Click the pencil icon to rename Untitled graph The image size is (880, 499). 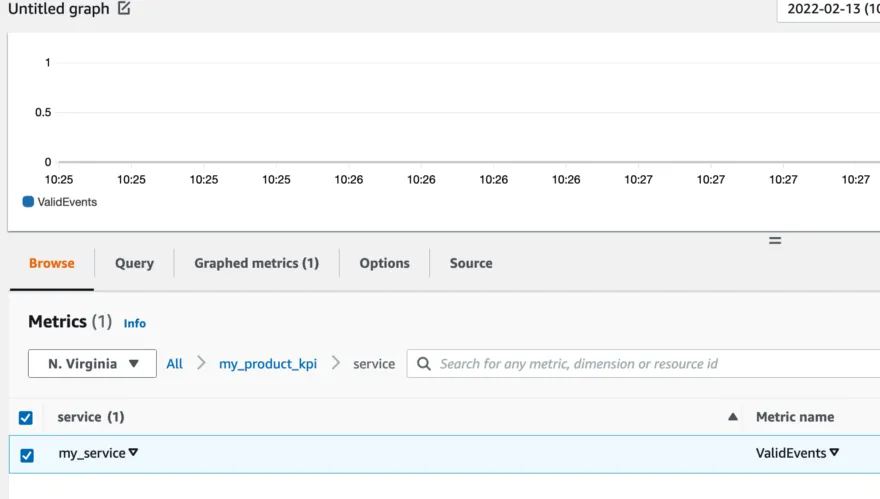(124, 9)
